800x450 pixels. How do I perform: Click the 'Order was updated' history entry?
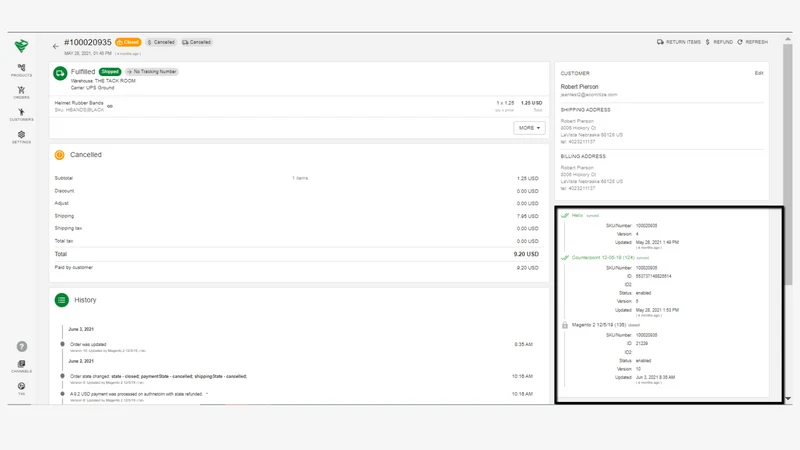pos(88,344)
